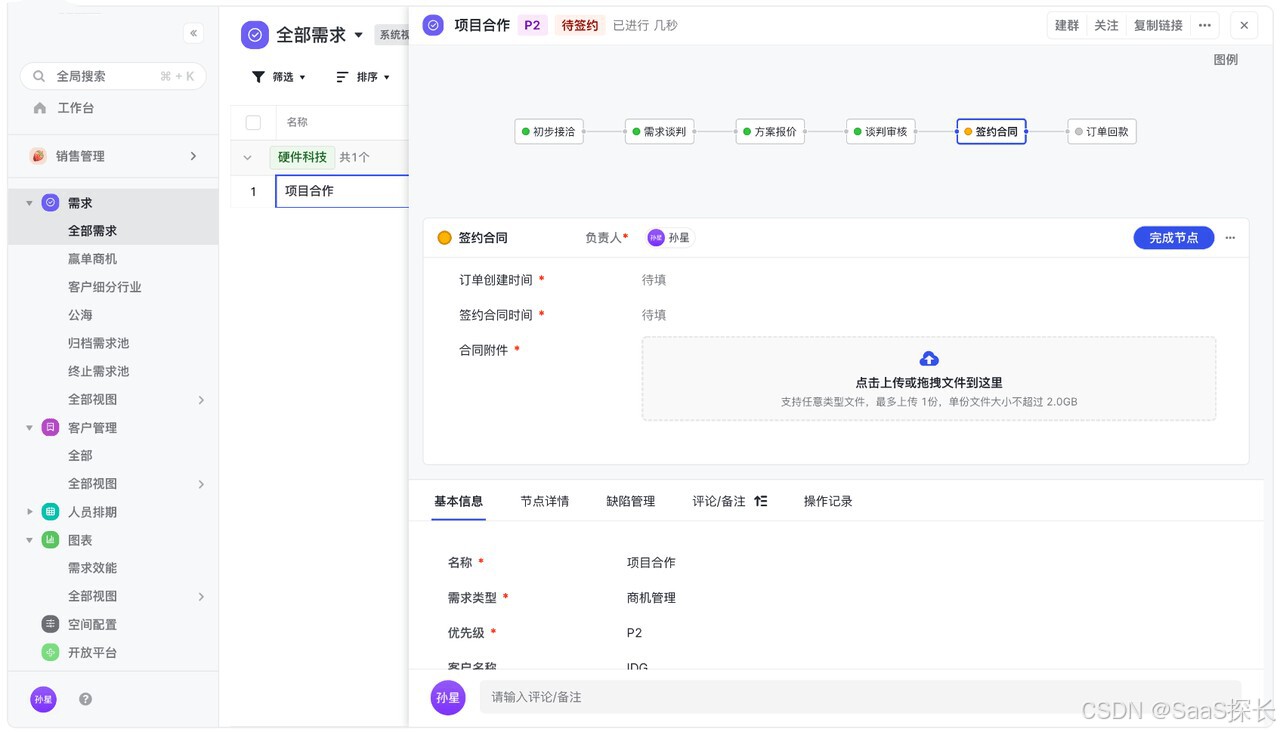Select the 方案报价 workflow node
Image resolution: width=1280 pixels, height=732 pixels.
point(770,131)
